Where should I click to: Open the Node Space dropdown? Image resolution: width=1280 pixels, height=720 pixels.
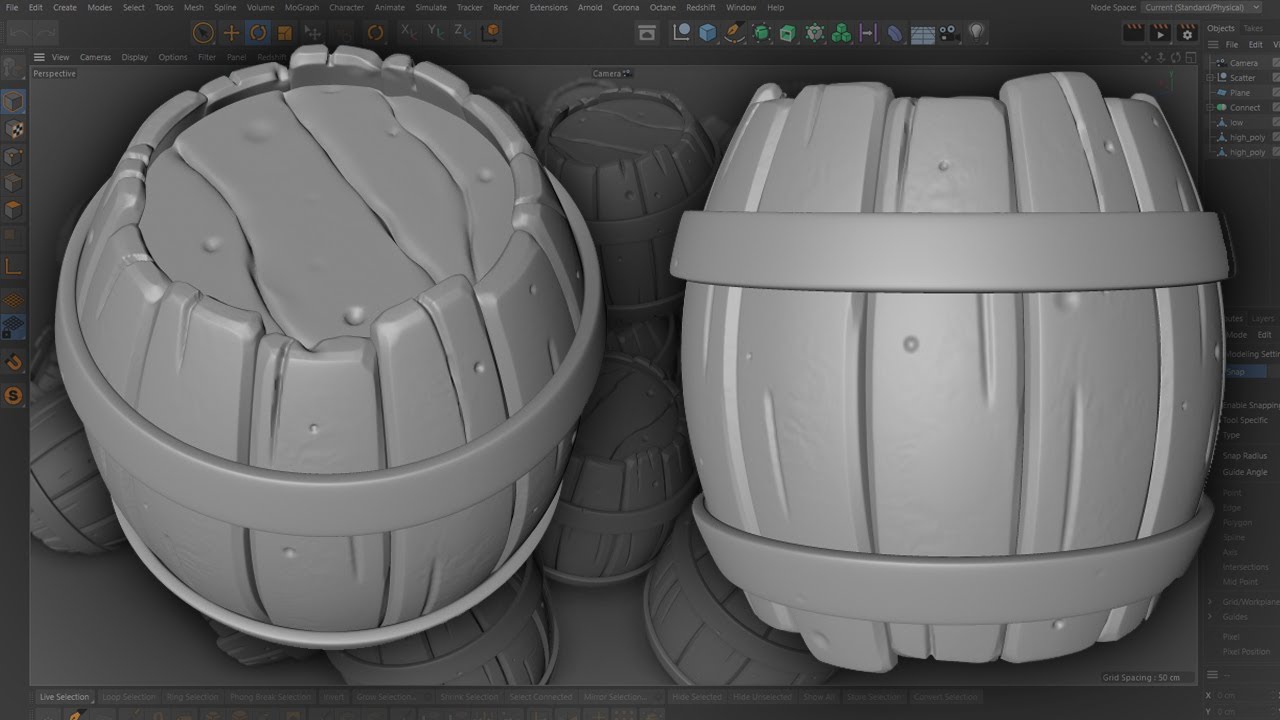tap(1202, 7)
